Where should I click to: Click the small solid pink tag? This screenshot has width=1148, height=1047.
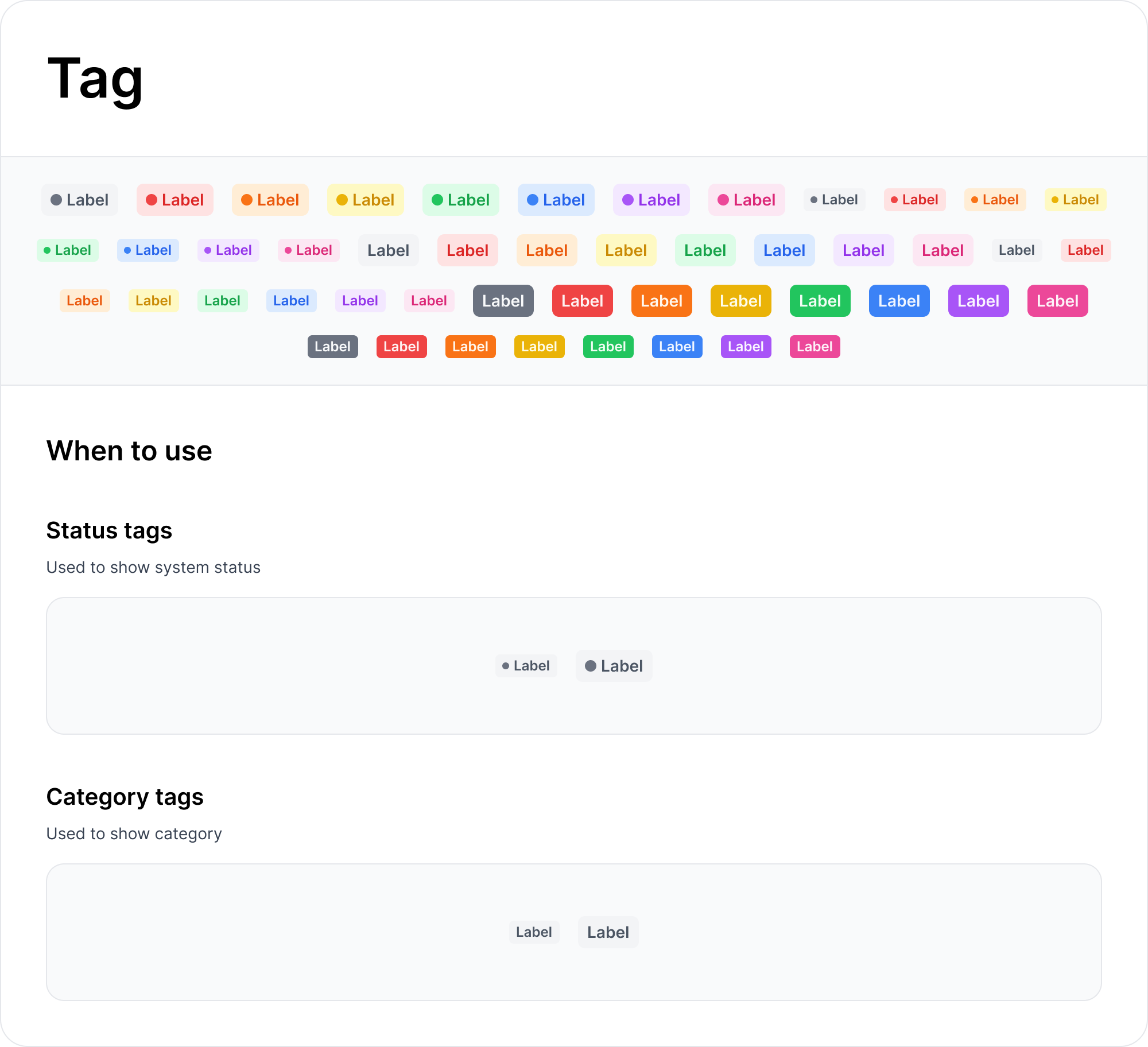[x=815, y=347]
